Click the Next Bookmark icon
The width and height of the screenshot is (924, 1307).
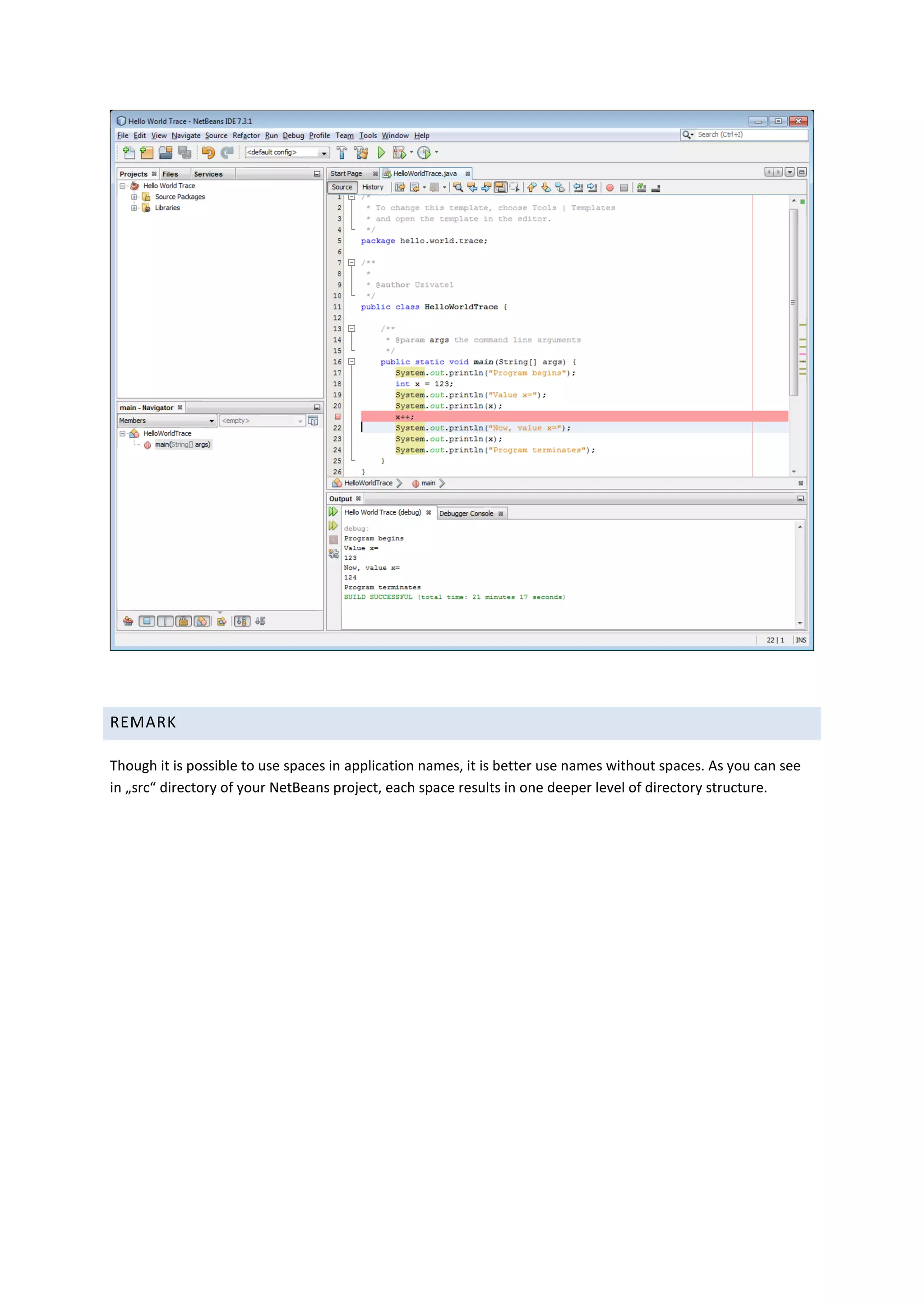tap(546, 187)
